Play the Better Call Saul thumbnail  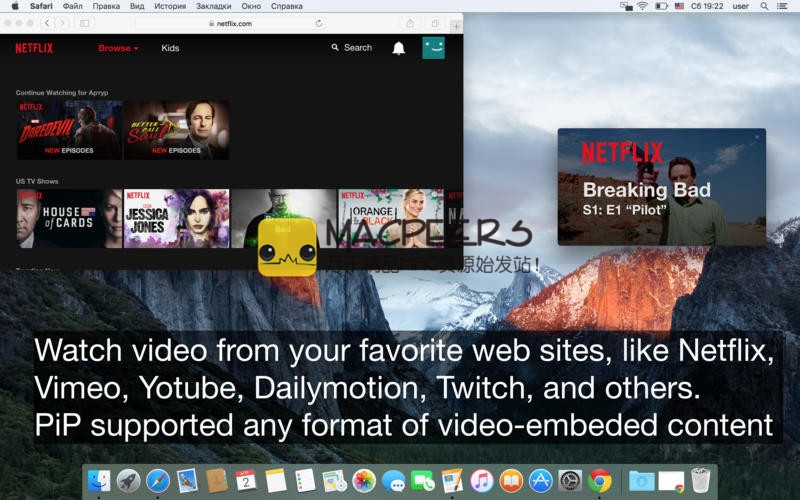pyautogui.click(x=177, y=130)
